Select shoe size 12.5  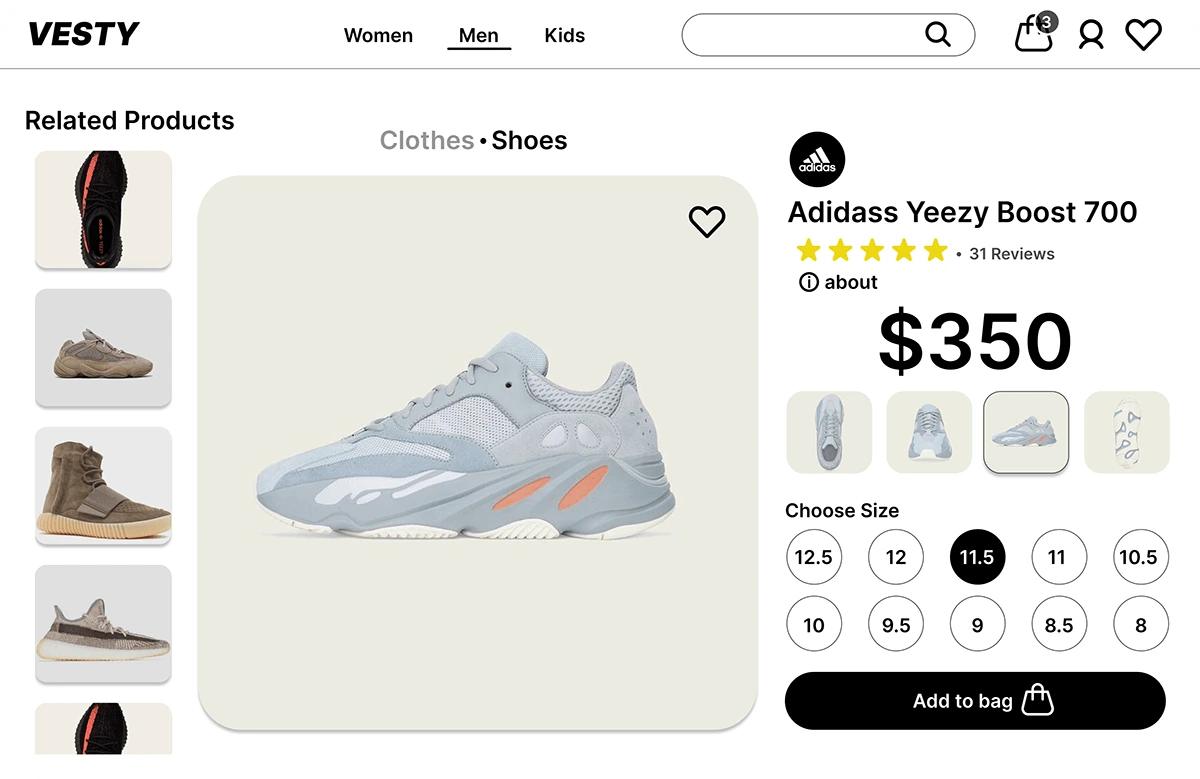814,557
